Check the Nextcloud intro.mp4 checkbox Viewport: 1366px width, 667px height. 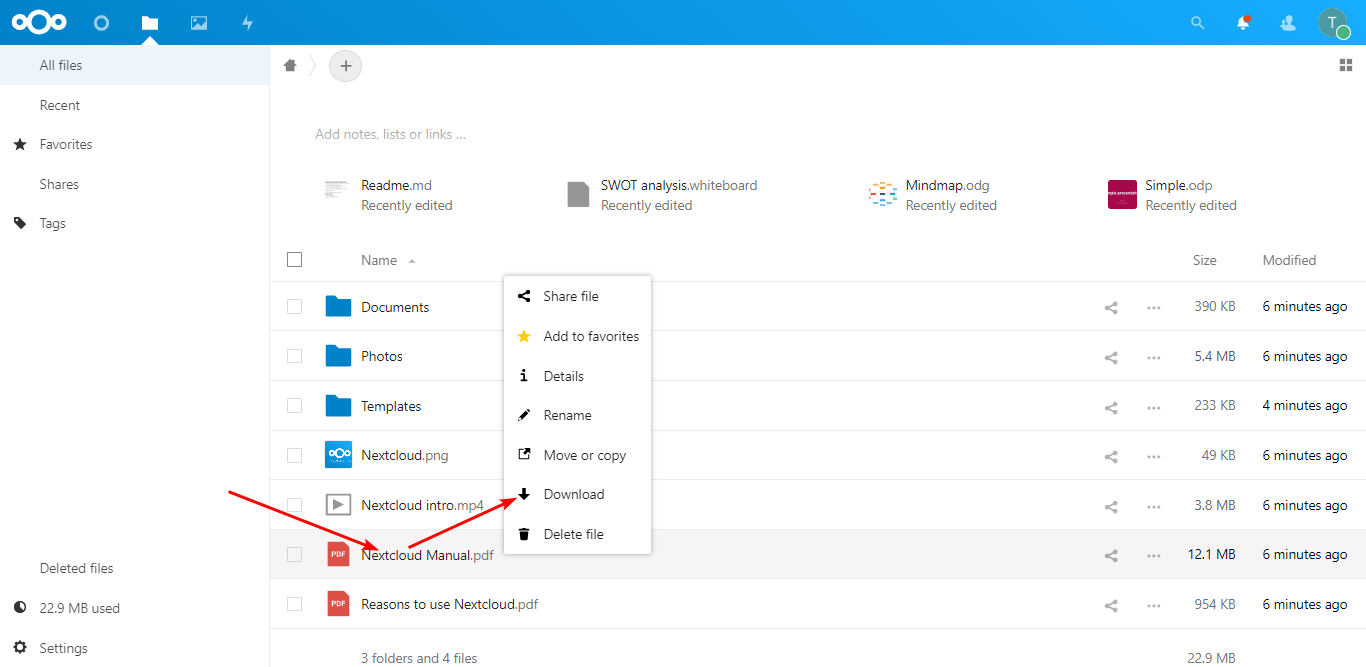pyautogui.click(x=294, y=505)
